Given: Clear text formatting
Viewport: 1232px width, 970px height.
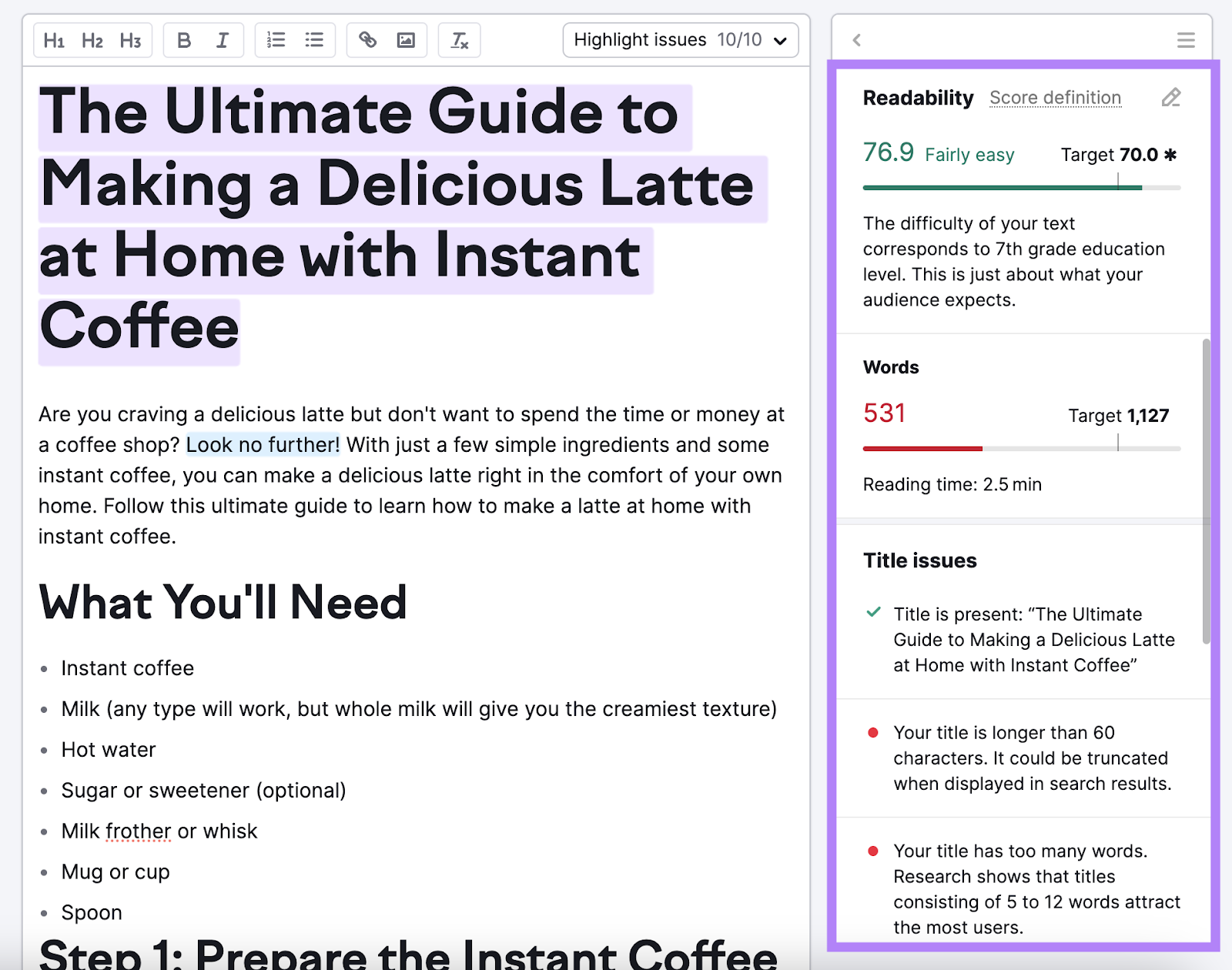Looking at the screenshot, I should click(x=458, y=40).
